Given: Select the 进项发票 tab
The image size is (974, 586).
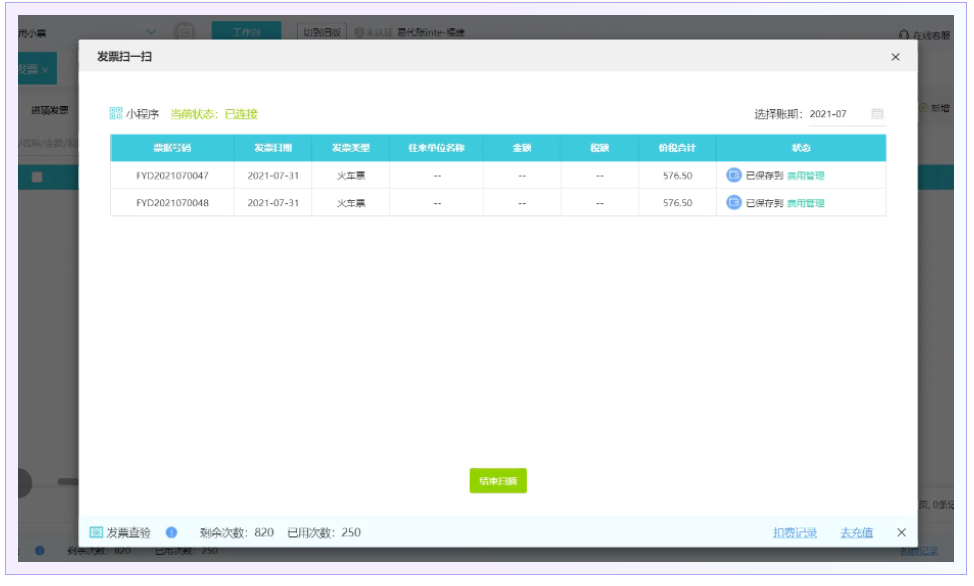Looking at the screenshot, I should (50, 109).
